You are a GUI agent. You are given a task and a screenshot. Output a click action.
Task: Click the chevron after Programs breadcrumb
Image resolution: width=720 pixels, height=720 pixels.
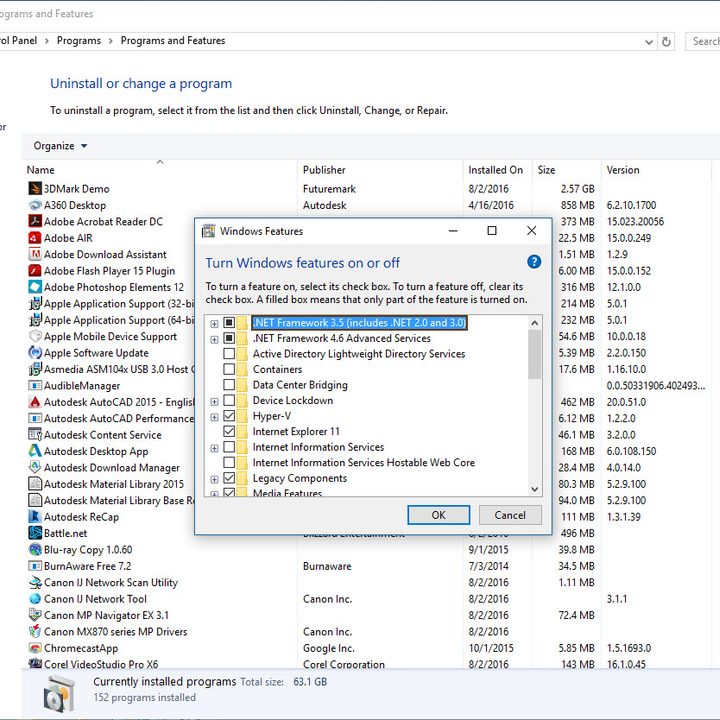point(111,41)
